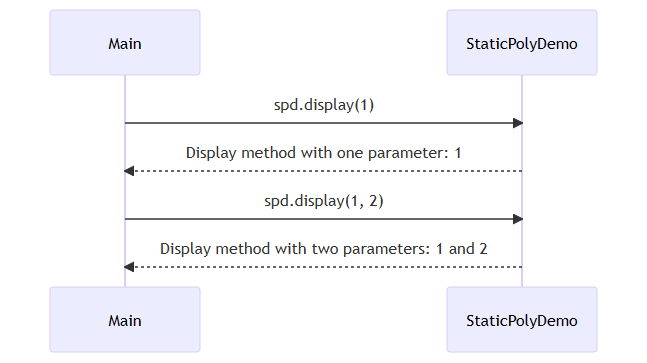This screenshot has height=363, width=647.
Task: Click where spd.display(1) arrow leaves the Main lifeline
Action: click(x=125, y=123)
